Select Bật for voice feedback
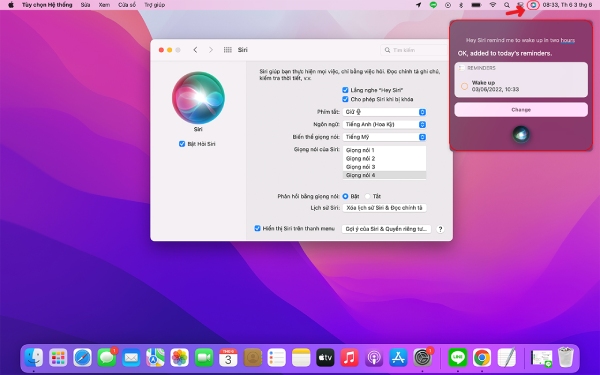The width and height of the screenshot is (600, 375). point(345,196)
